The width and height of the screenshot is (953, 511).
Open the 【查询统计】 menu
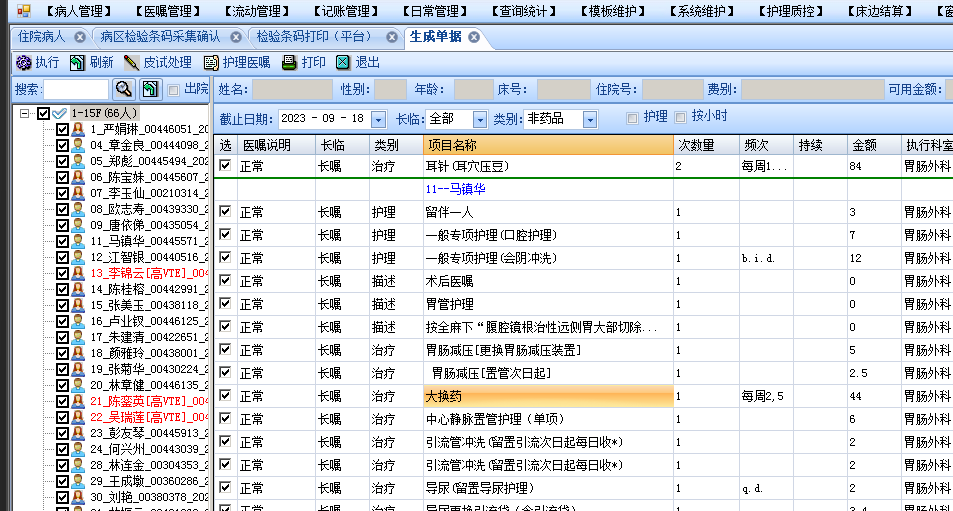[524, 11]
